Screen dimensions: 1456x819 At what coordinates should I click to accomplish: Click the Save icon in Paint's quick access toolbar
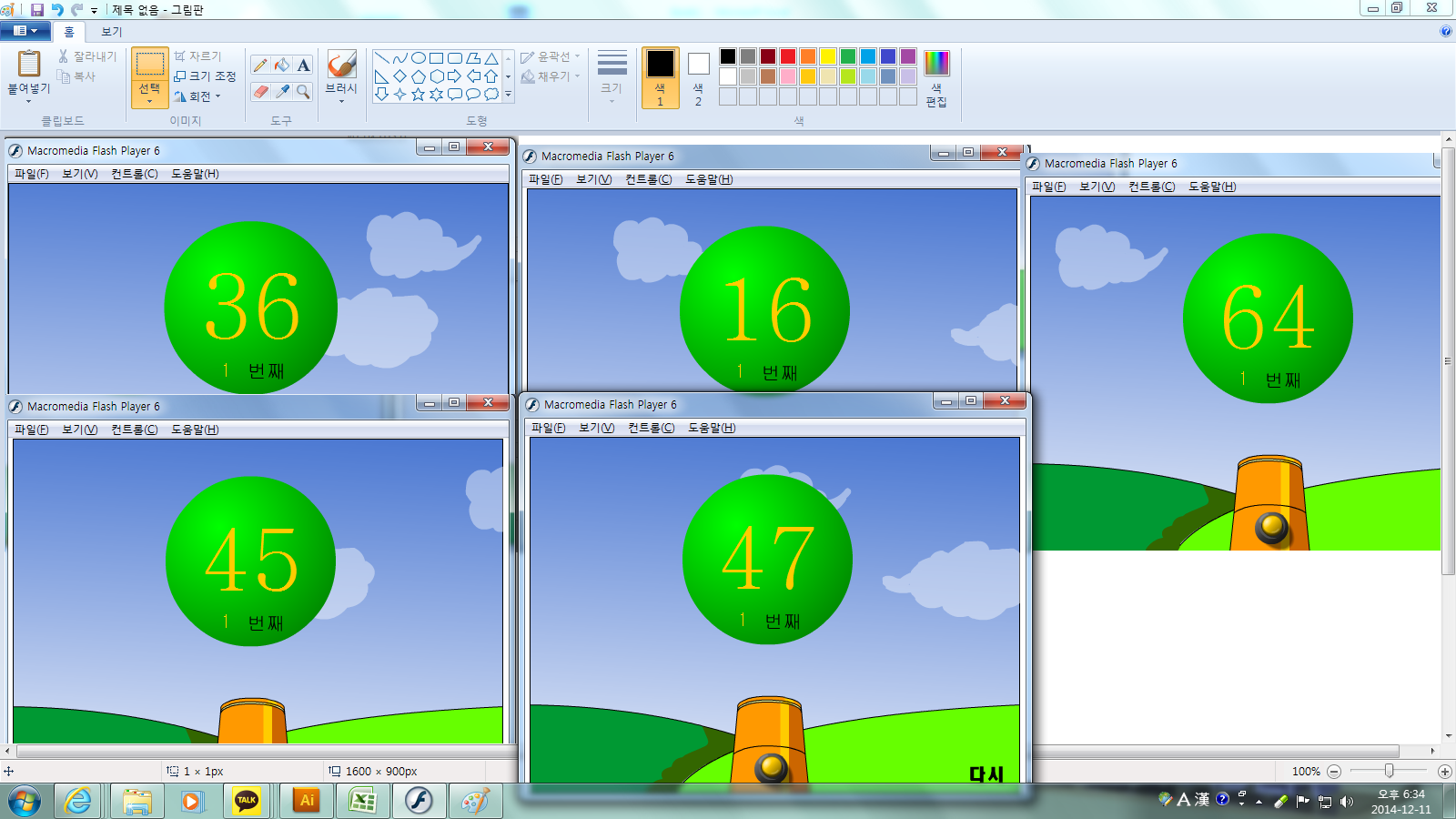point(37,9)
